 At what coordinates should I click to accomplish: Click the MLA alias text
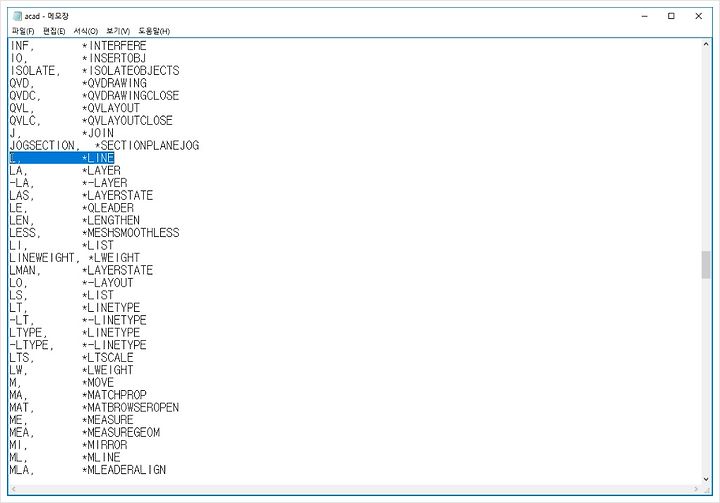(x=21, y=469)
